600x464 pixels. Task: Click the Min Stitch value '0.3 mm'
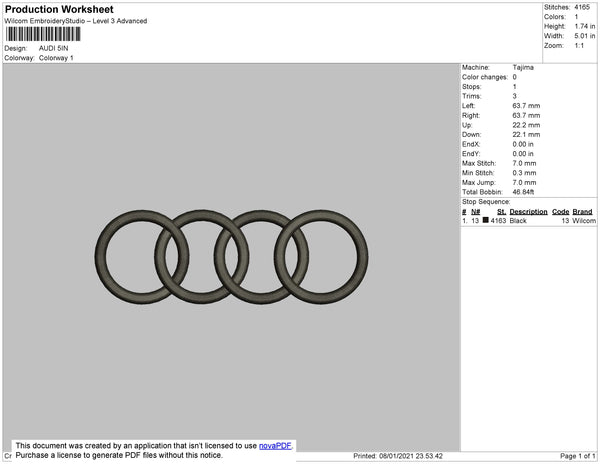pos(524,173)
